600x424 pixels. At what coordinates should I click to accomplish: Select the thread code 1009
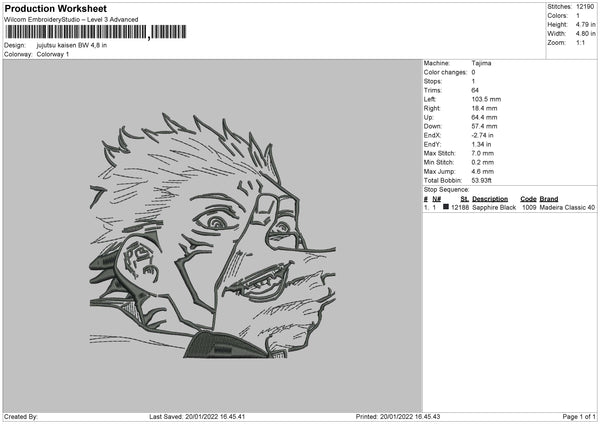529,207
